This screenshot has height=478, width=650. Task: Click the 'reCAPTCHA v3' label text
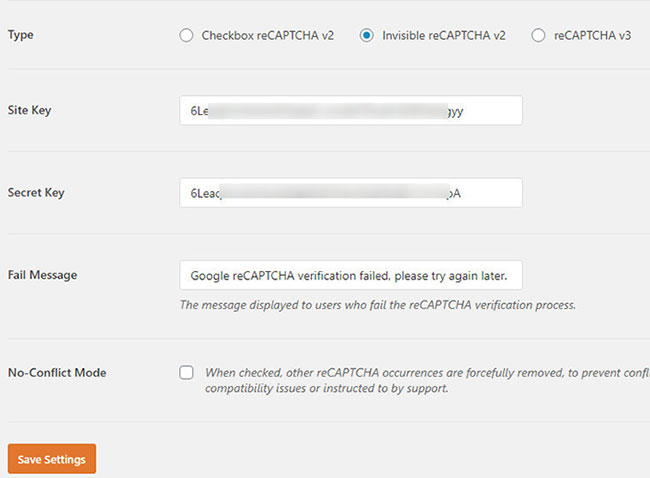592,35
